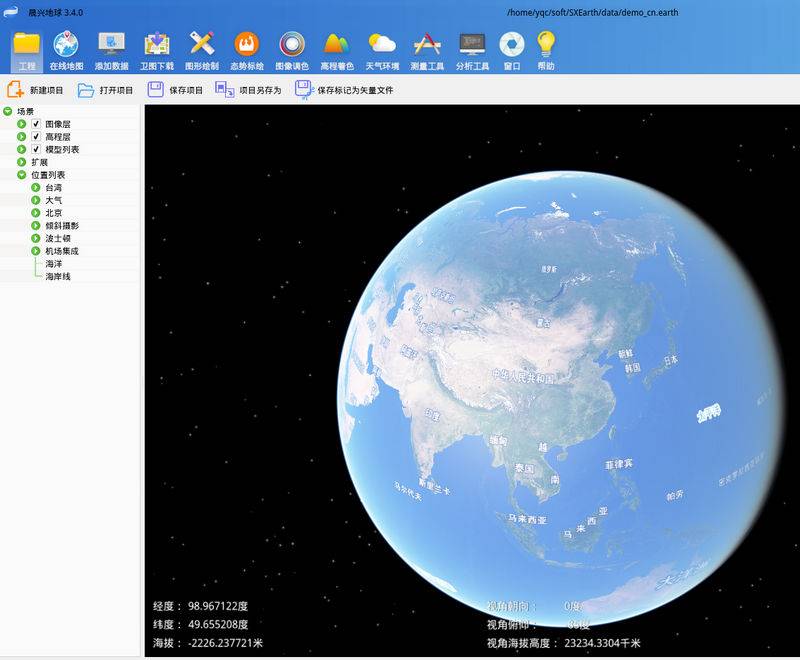
Task: Collapse the 场景 root node
Action: coord(8,111)
